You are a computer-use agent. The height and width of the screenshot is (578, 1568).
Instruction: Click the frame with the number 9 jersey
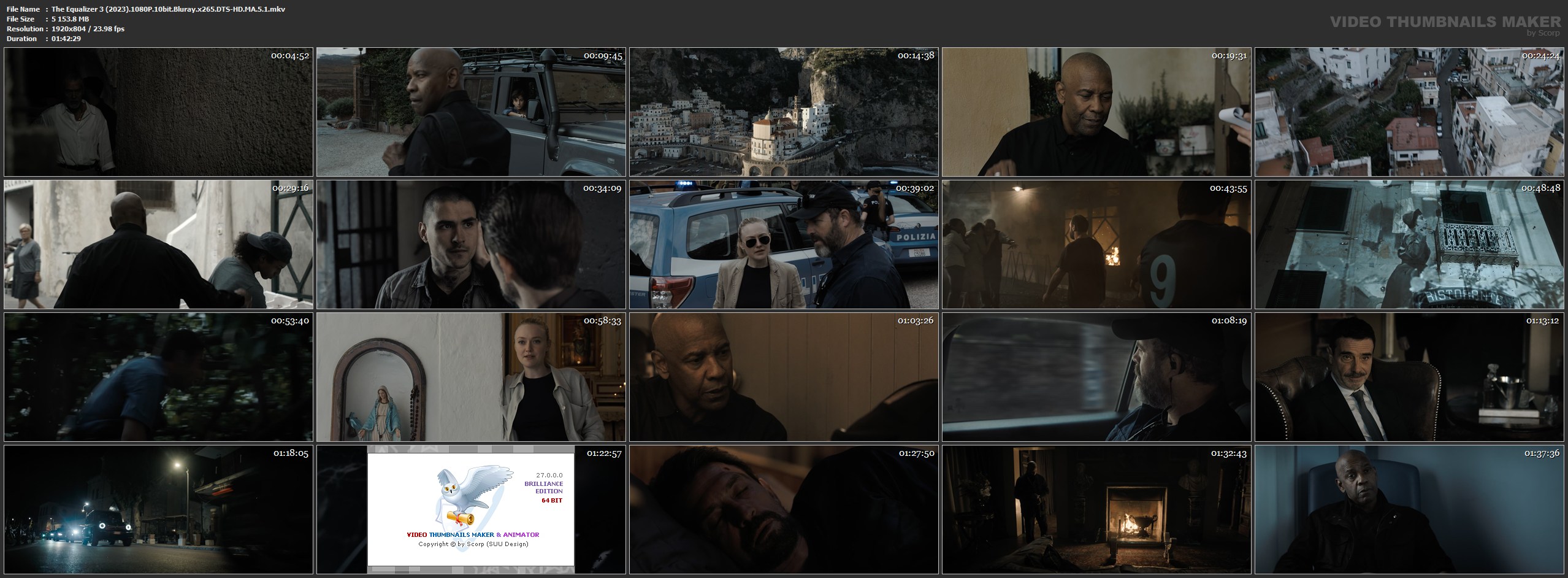1096,244
